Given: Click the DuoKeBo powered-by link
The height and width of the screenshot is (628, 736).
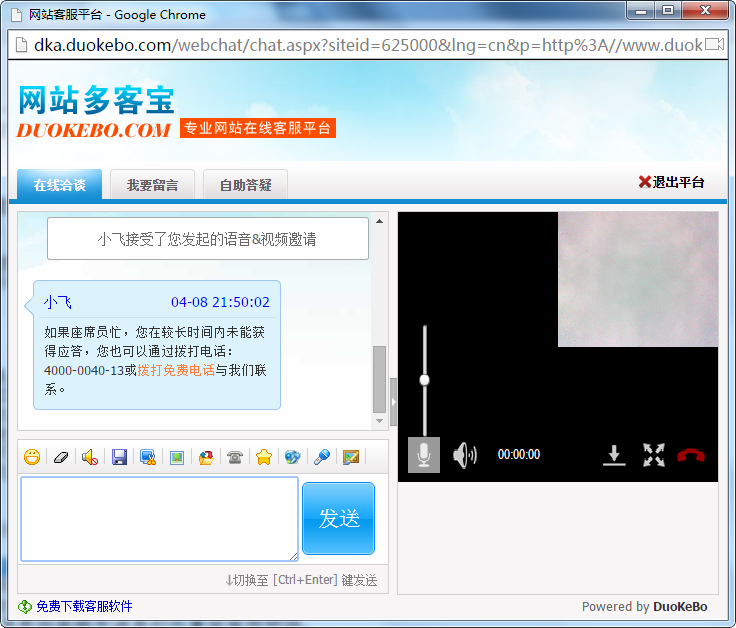Looking at the screenshot, I should click(680, 606).
